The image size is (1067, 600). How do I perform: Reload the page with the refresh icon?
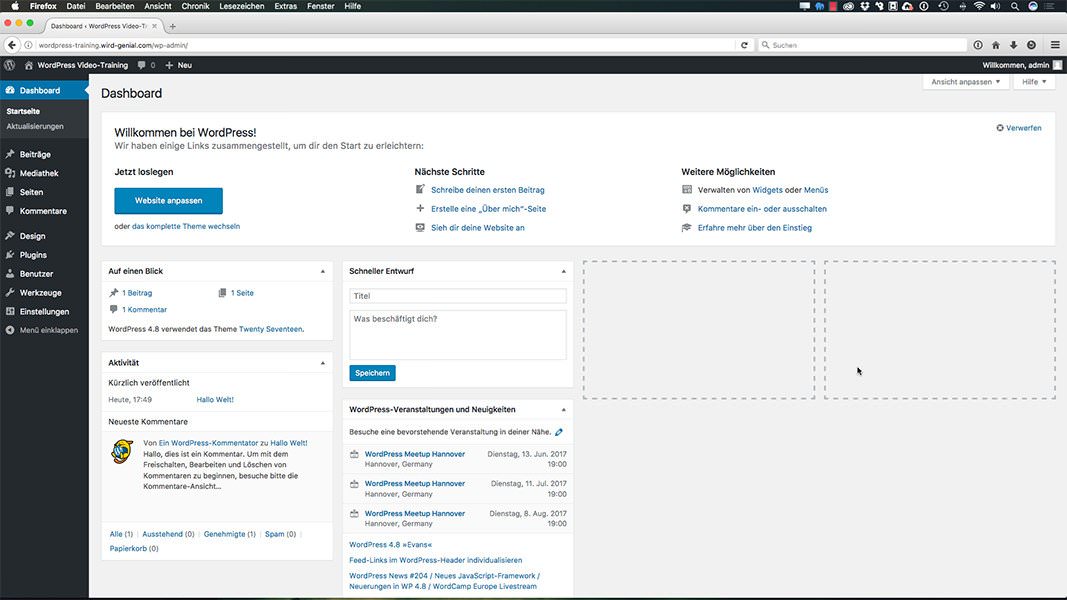tap(744, 45)
